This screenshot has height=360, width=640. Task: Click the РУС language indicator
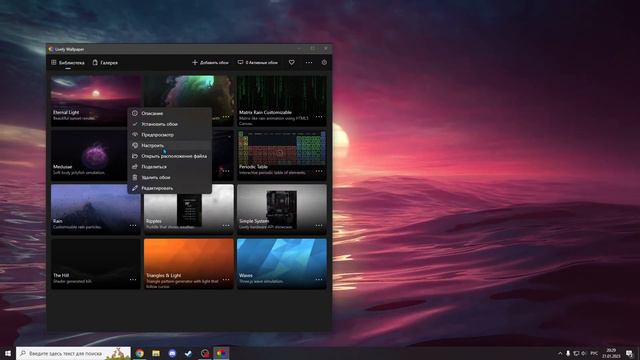594,353
